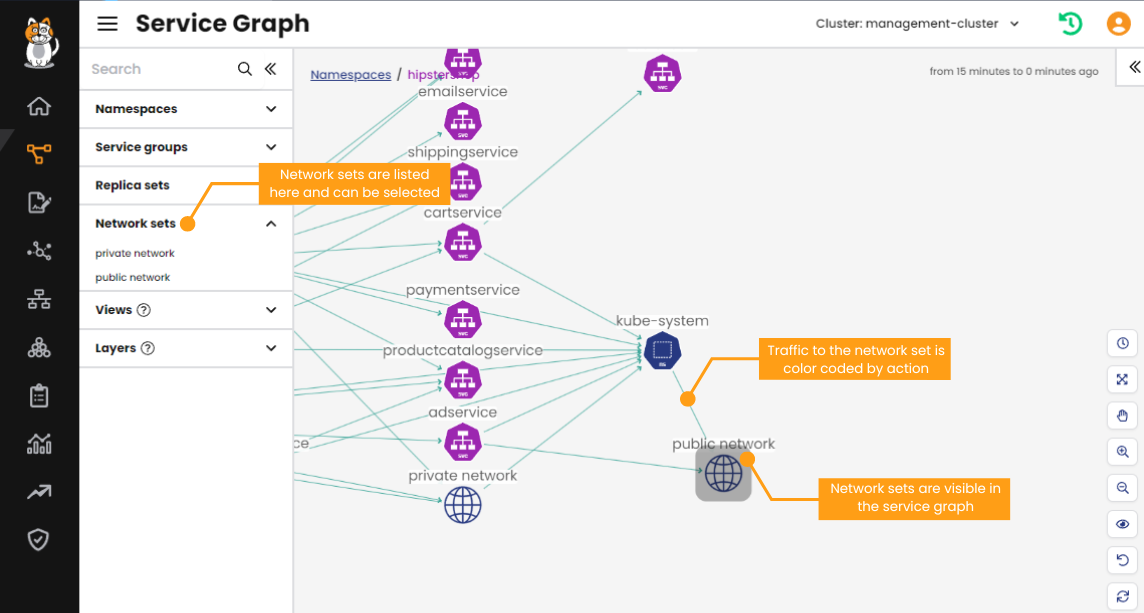
Task: Fit the graph to the screen
Action: (x=1121, y=379)
